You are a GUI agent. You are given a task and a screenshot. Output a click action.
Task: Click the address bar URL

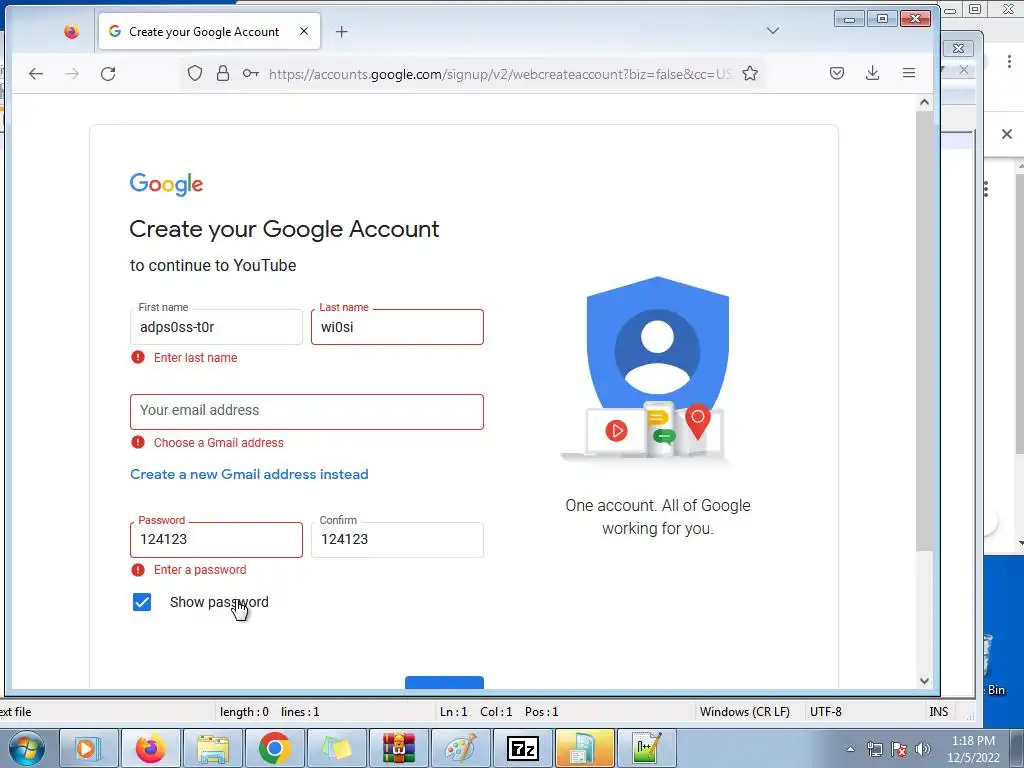click(500, 74)
